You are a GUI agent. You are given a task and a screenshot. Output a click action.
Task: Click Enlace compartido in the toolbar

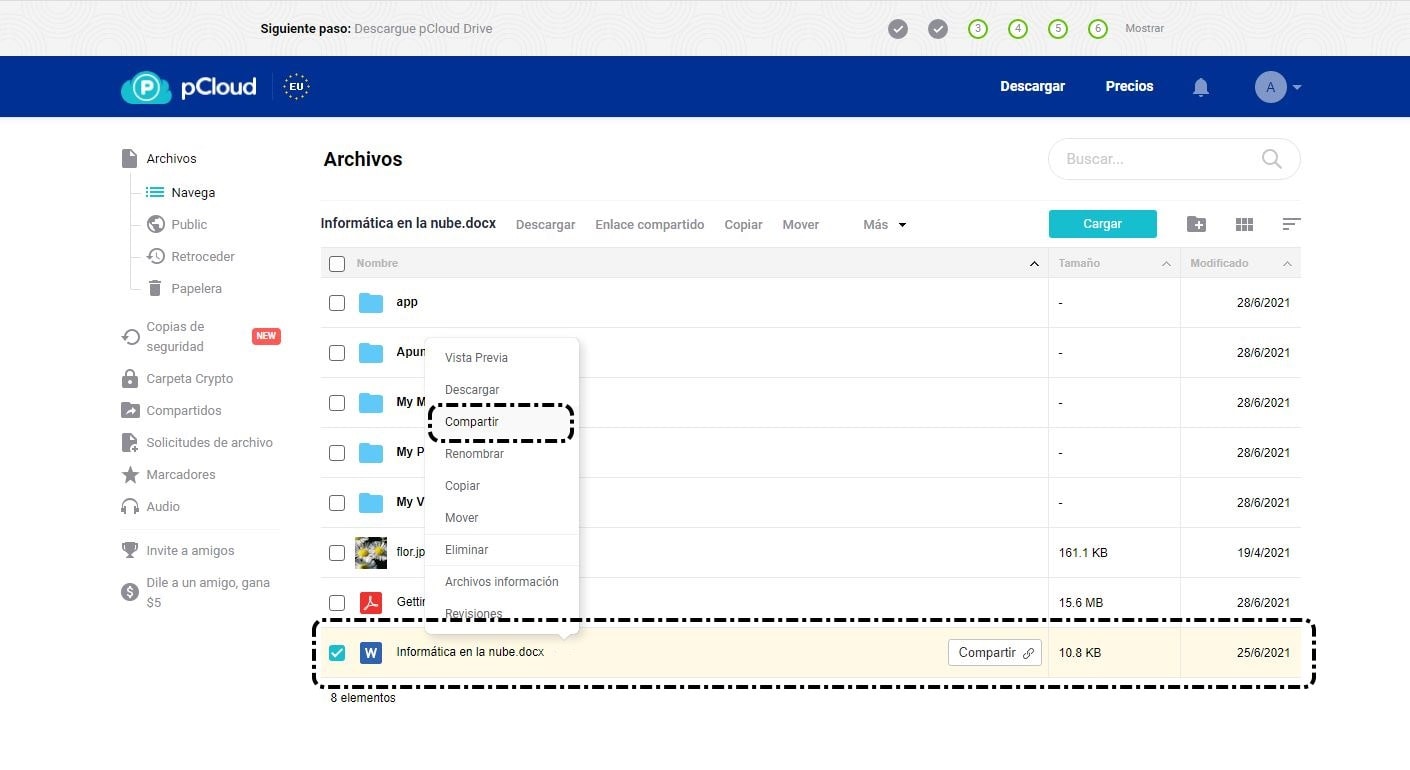coord(649,225)
